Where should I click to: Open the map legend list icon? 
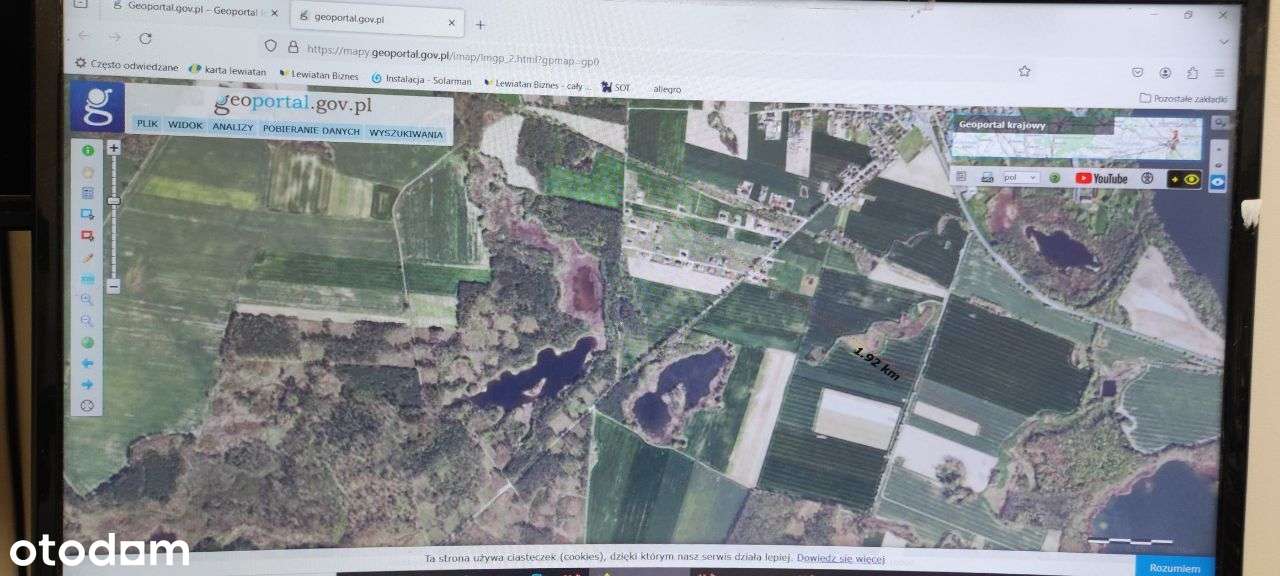pyautogui.click(x=87, y=193)
